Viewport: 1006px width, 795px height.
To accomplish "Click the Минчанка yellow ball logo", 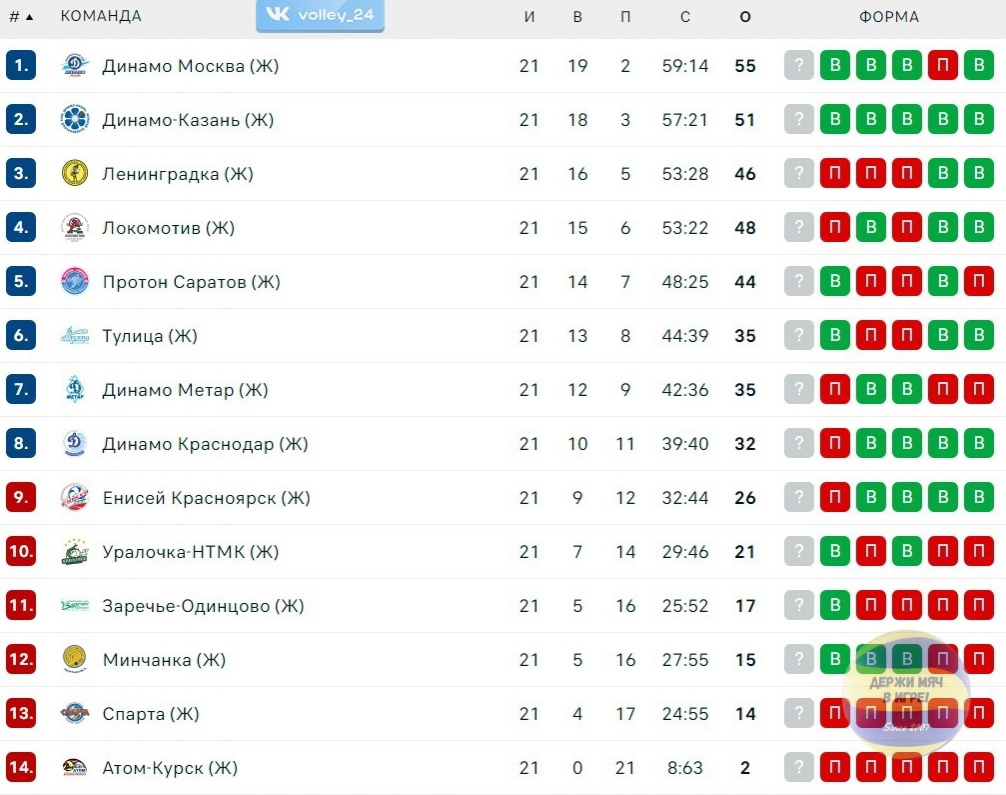I will pos(74,659).
